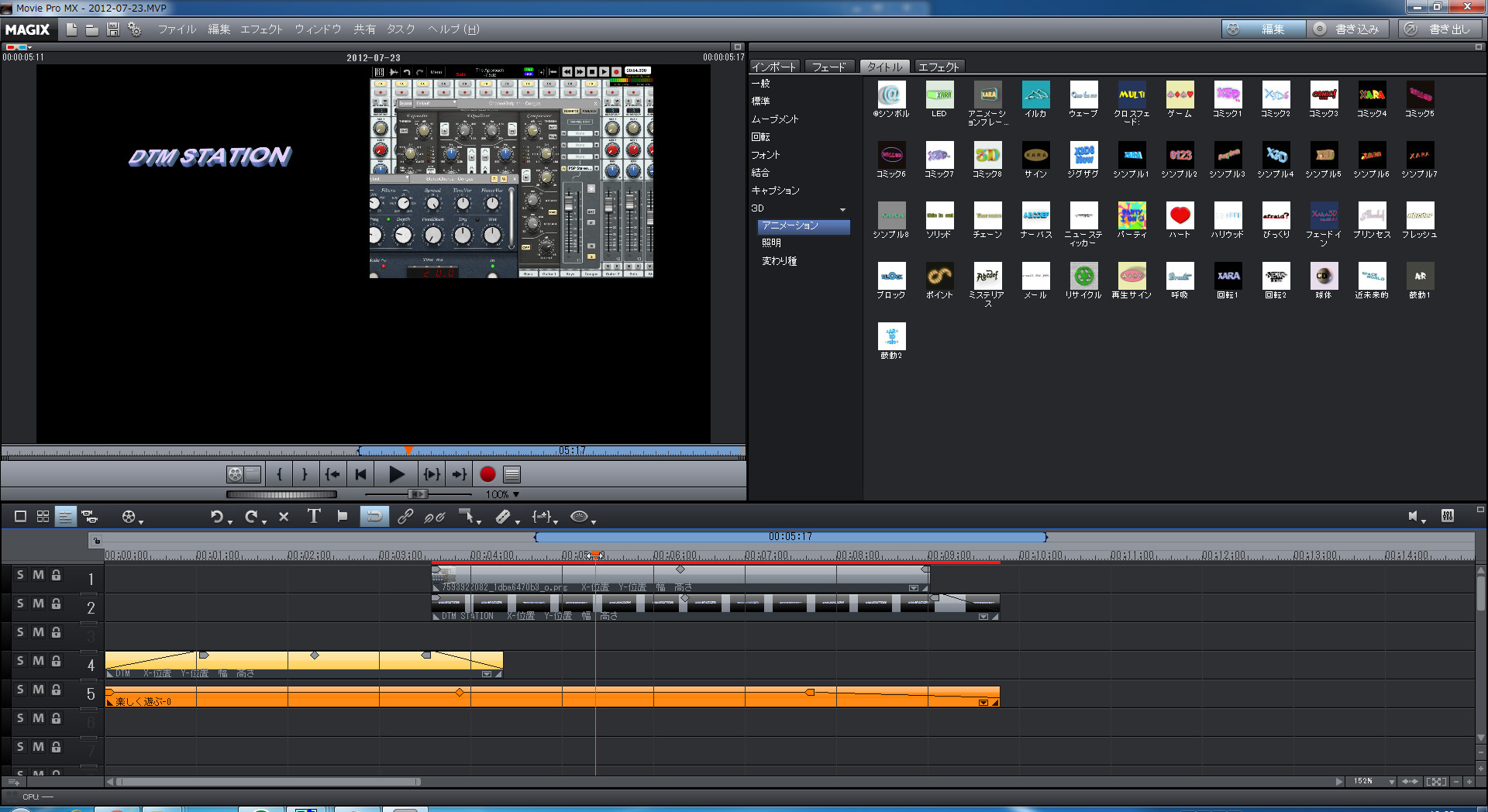Mute track 2 with the M button
Image resolution: width=1488 pixels, height=812 pixels.
38,604
